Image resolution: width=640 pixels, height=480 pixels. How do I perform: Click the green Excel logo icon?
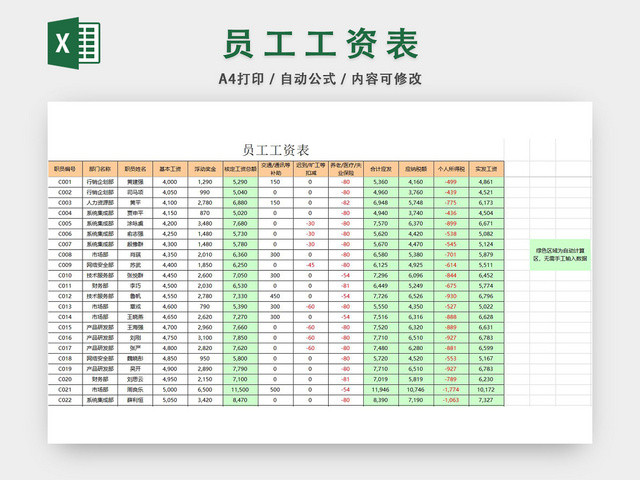click(74, 43)
